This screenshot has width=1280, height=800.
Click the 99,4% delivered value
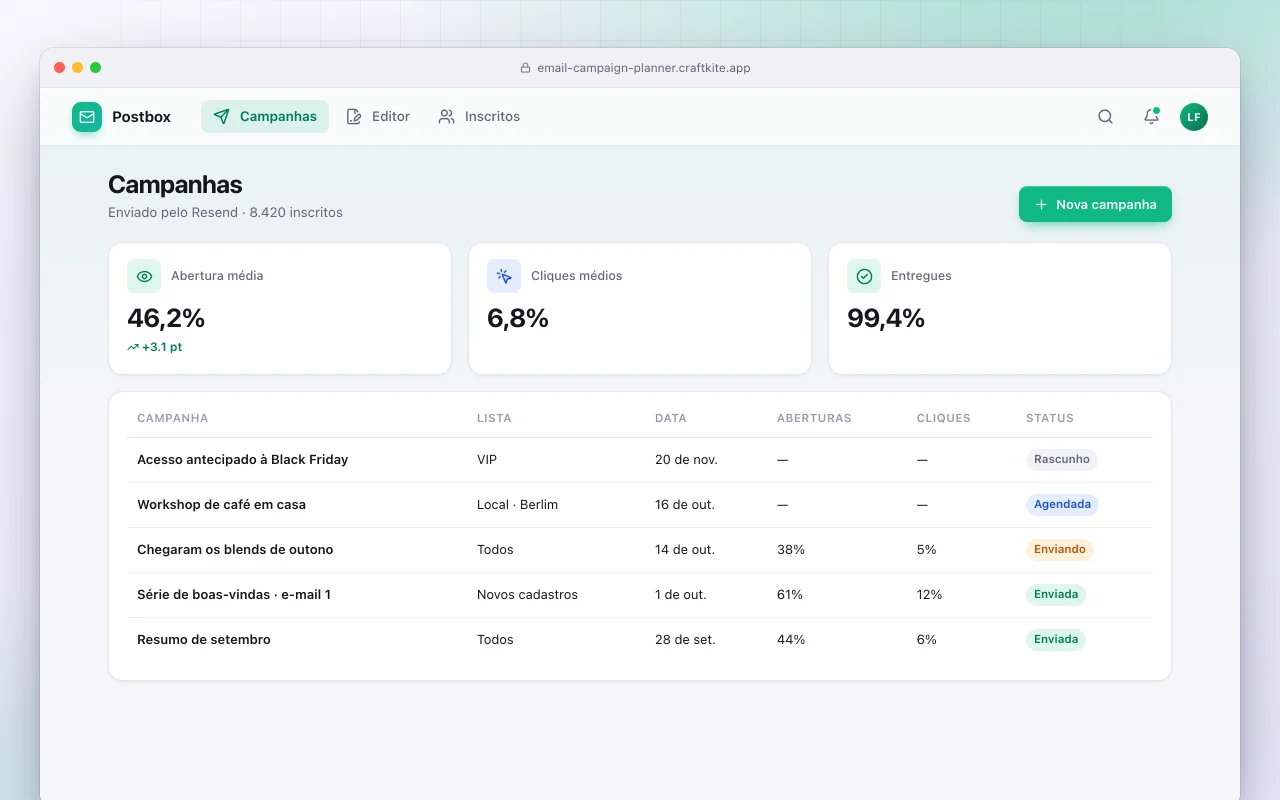click(886, 318)
